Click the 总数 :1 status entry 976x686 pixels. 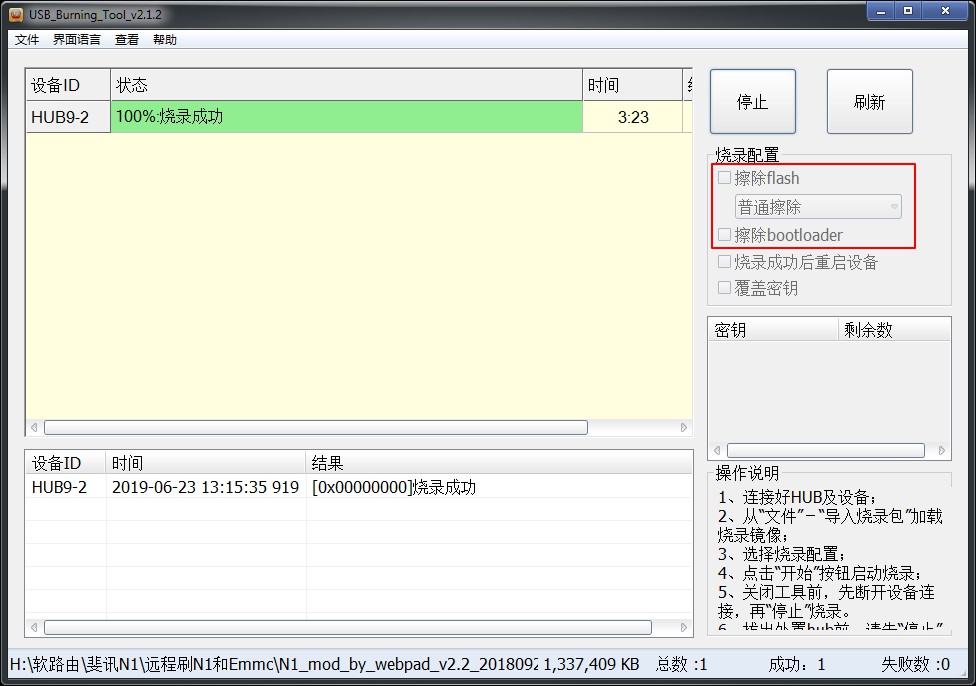[682, 664]
